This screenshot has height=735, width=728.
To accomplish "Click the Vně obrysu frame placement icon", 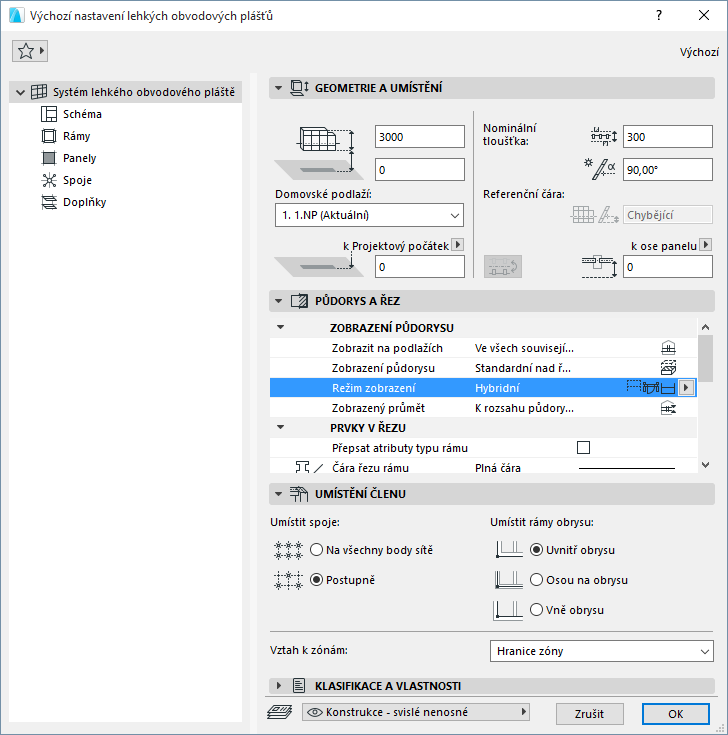I will (x=508, y=610).
